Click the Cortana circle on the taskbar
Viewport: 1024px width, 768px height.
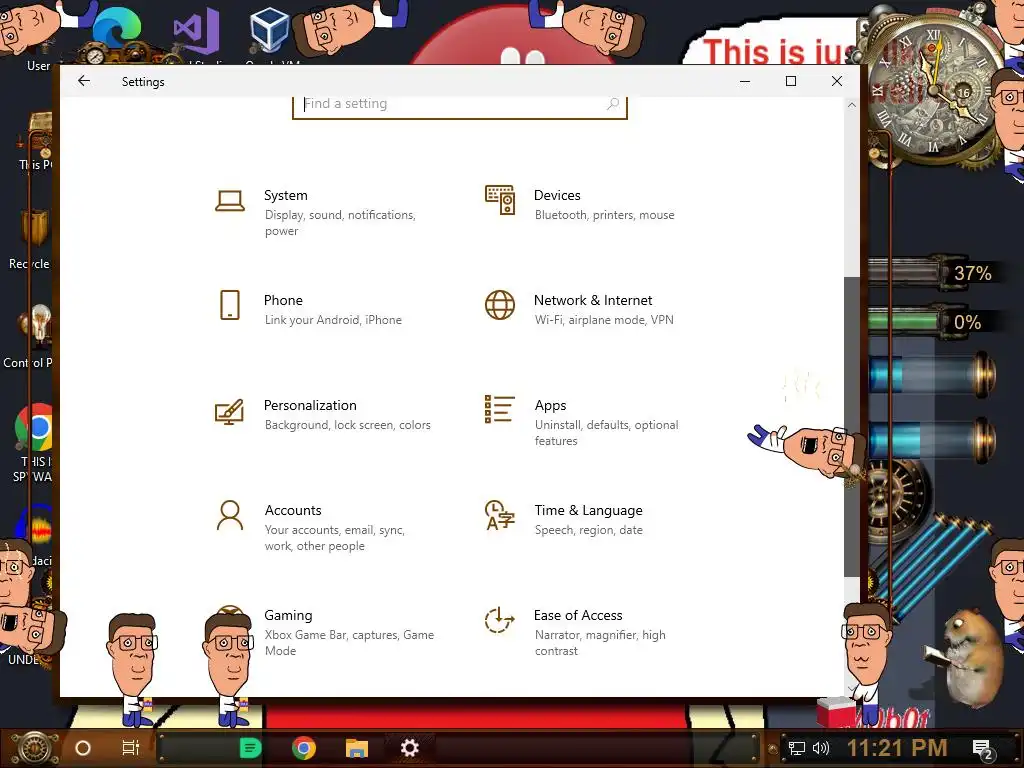click(83, 748)
